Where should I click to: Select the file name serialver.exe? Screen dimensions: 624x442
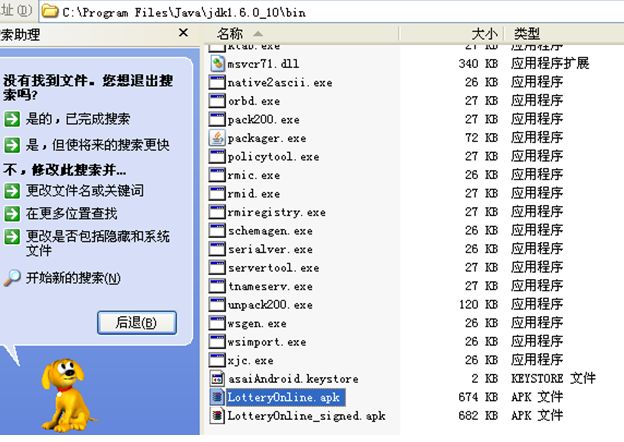pyautogui.click(x=270, y=249)
